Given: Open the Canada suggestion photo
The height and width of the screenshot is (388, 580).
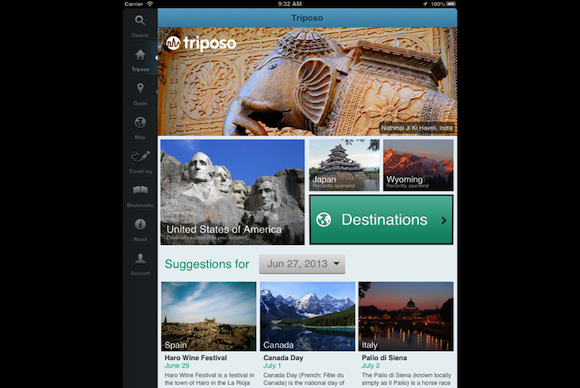Looking at the screenshot, I should point(307,316).
